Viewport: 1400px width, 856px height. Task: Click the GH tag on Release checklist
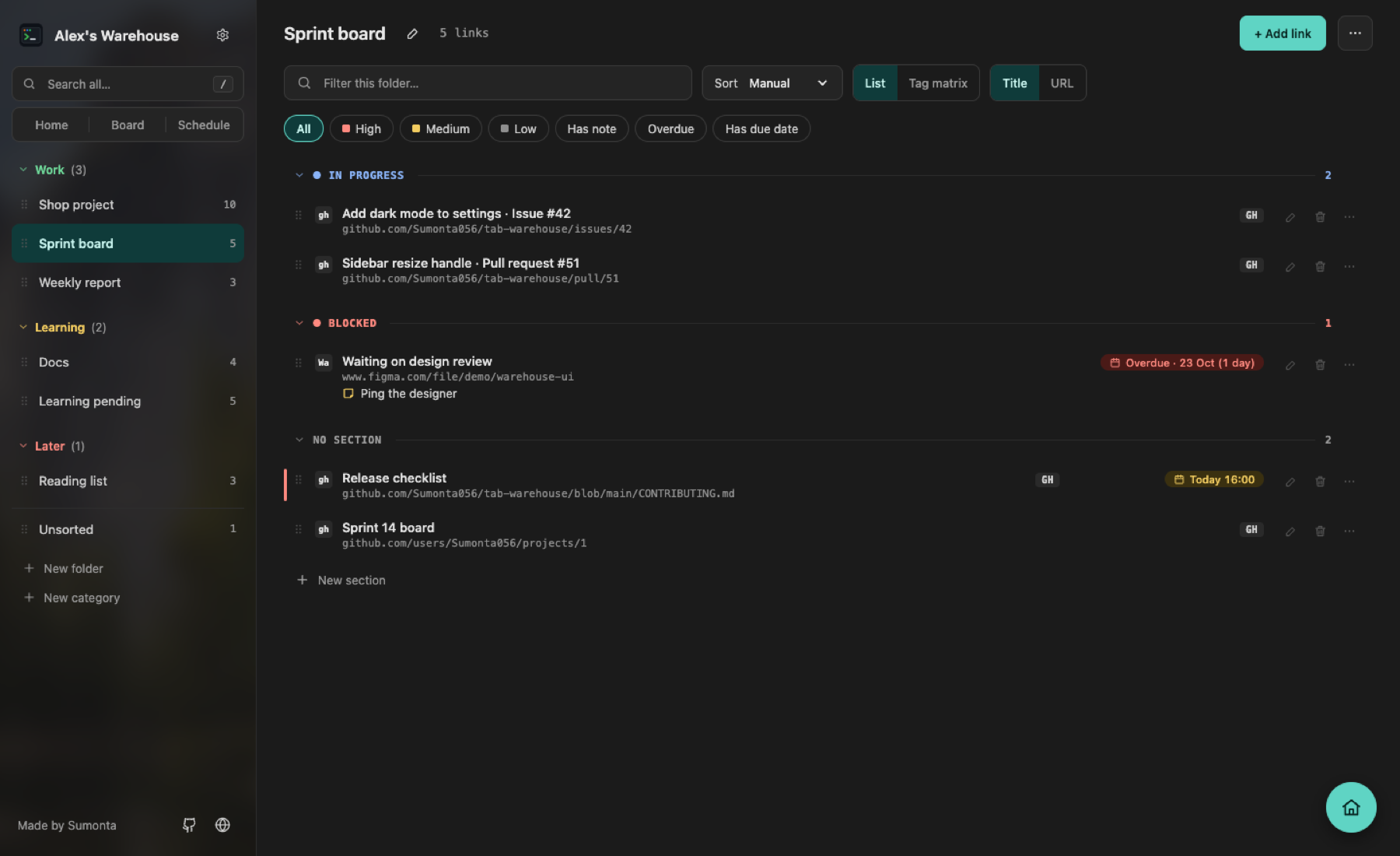[x=1048, y=479]
